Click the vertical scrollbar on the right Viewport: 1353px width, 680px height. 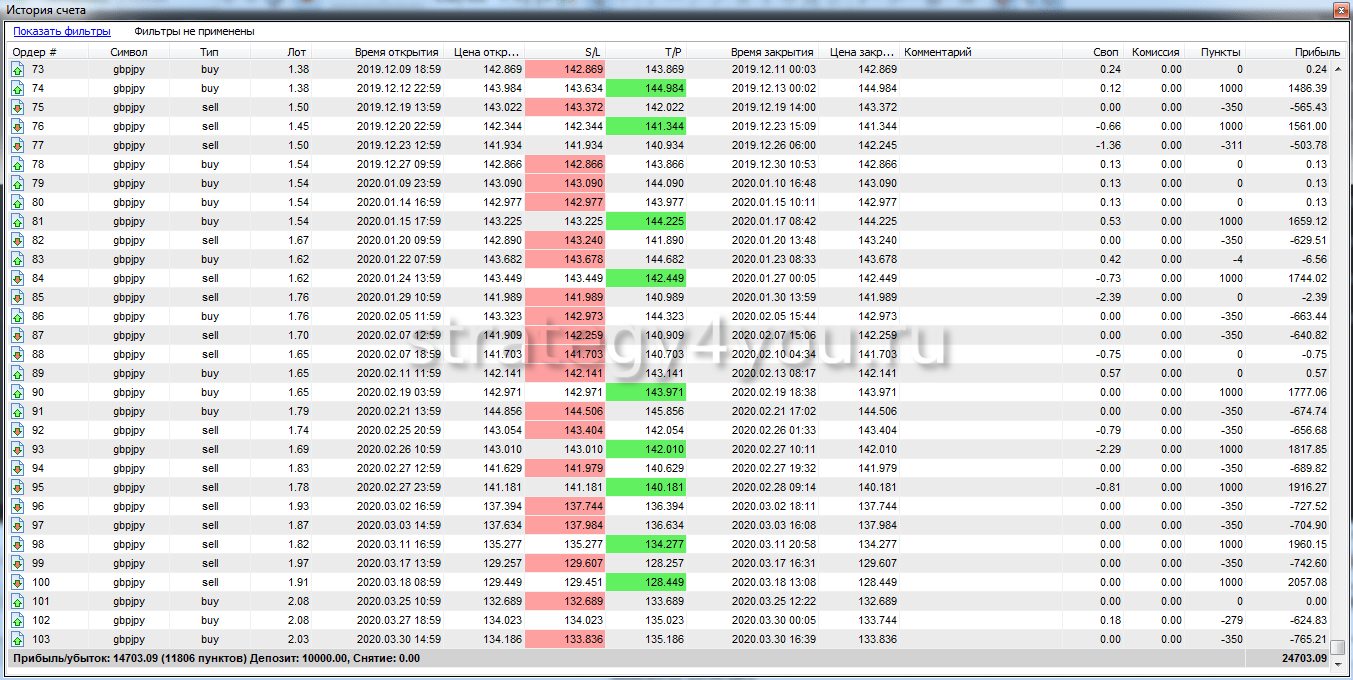tap(1339, 350)
